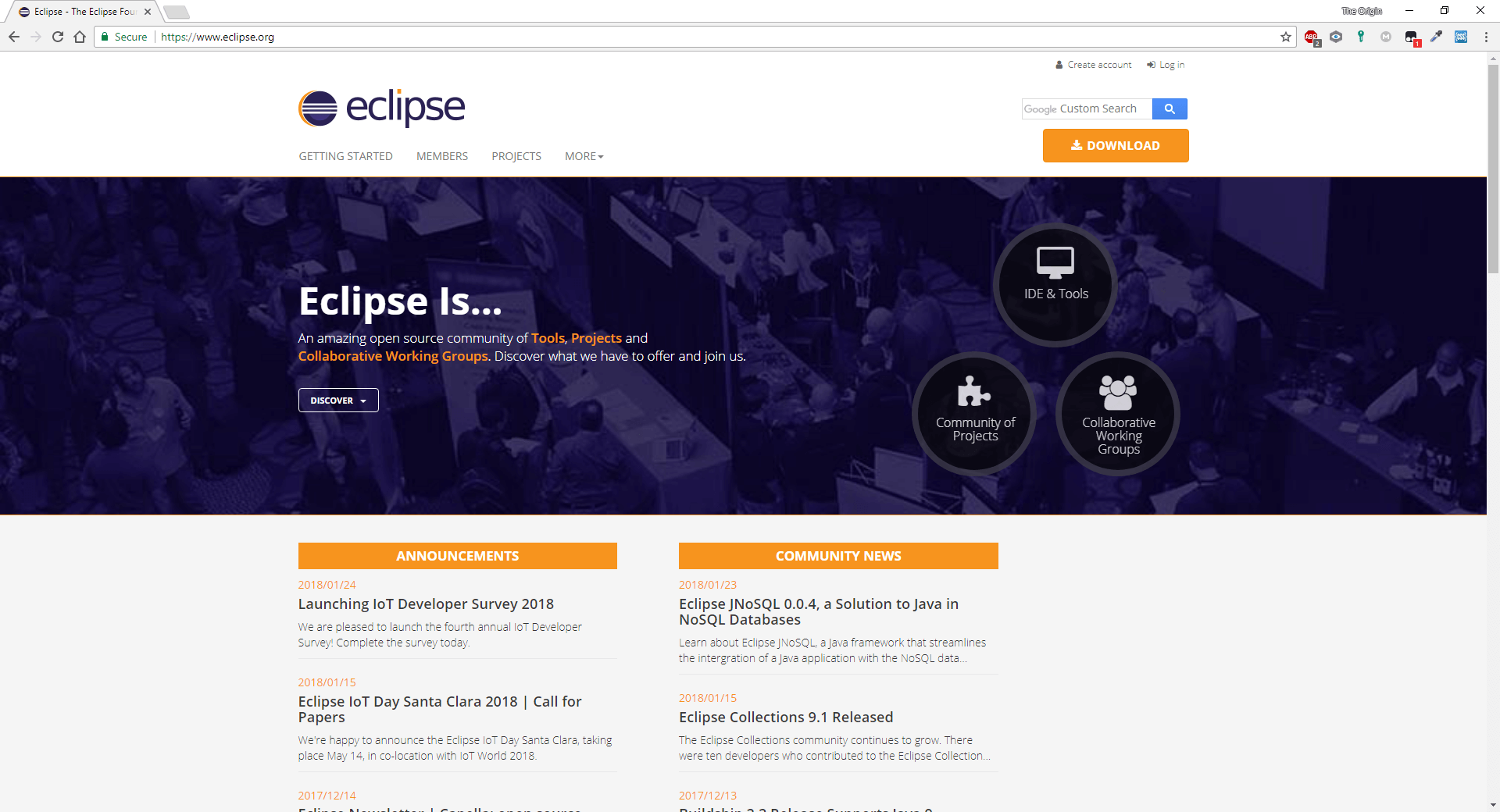Click the browser Back arrow
This screenshot has height=812, width=1500.
pyautogui.click(x=14, y=37)
